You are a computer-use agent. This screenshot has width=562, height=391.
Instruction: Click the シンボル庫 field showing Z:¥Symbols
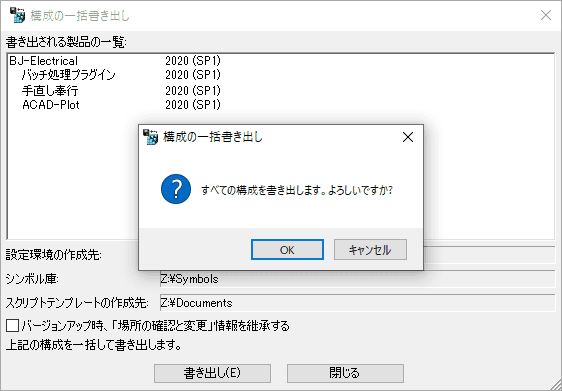[x=357, y=279]
